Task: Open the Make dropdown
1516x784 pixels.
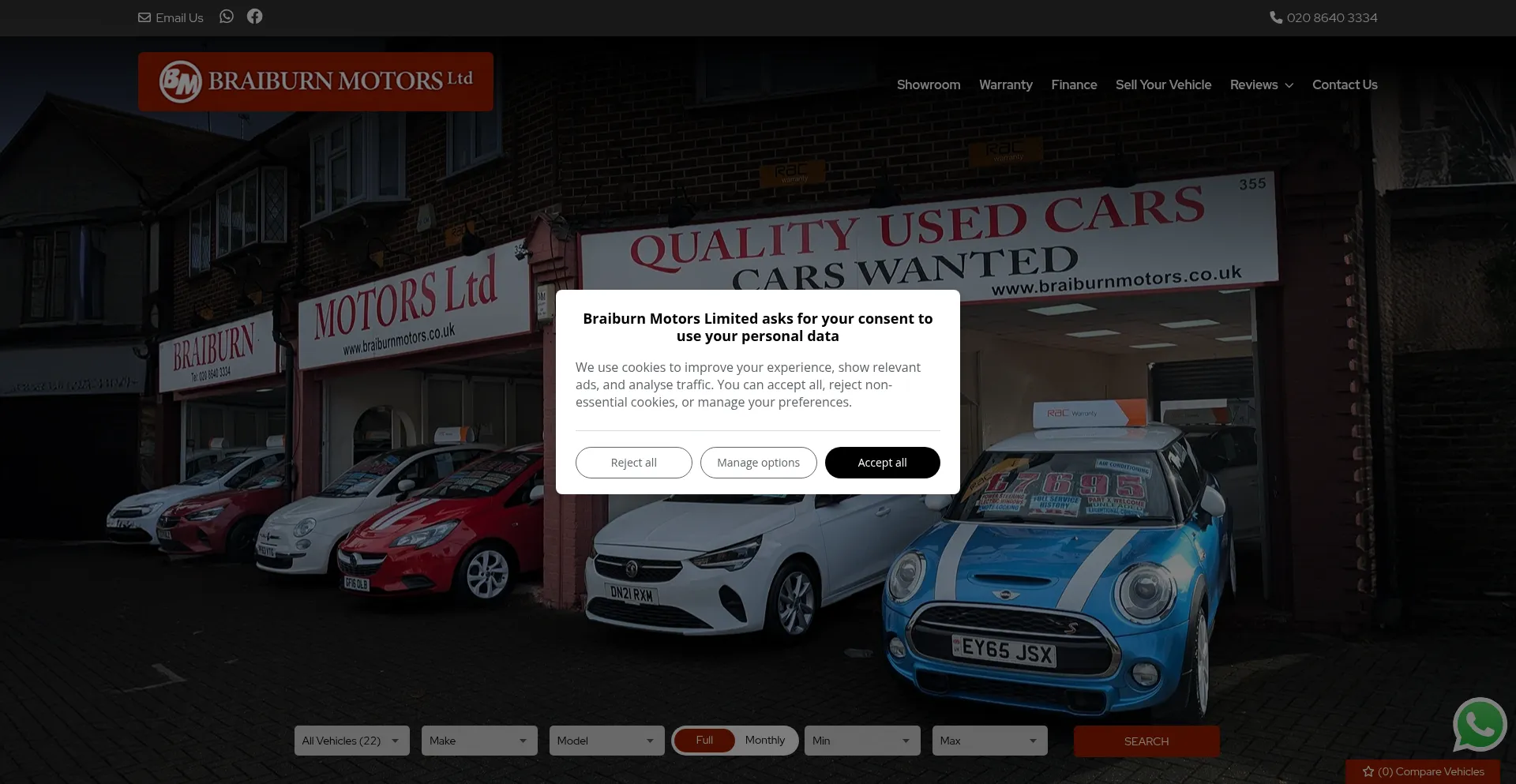Action: coord(479,741)
